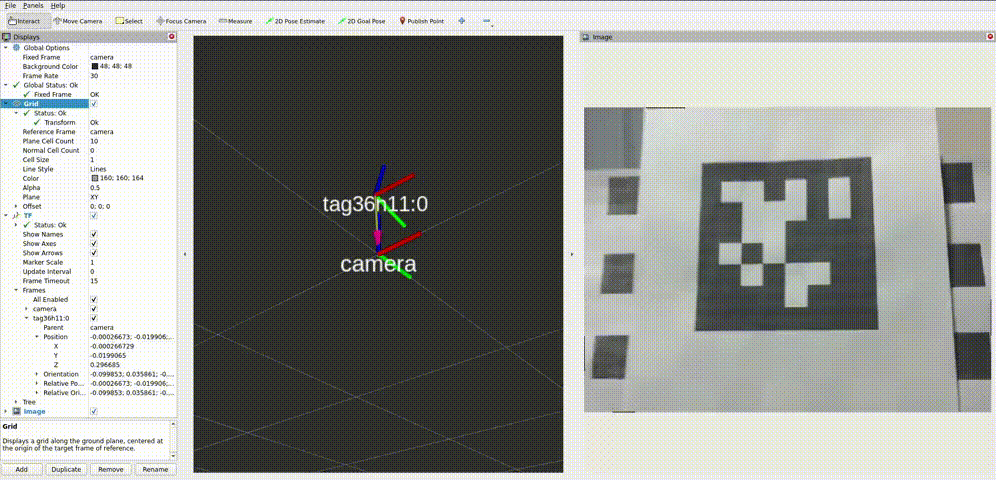This screenshot has width=996, height=480.
Task: Select the 2D Pose Estimate tool
Action: coord(294,21)
